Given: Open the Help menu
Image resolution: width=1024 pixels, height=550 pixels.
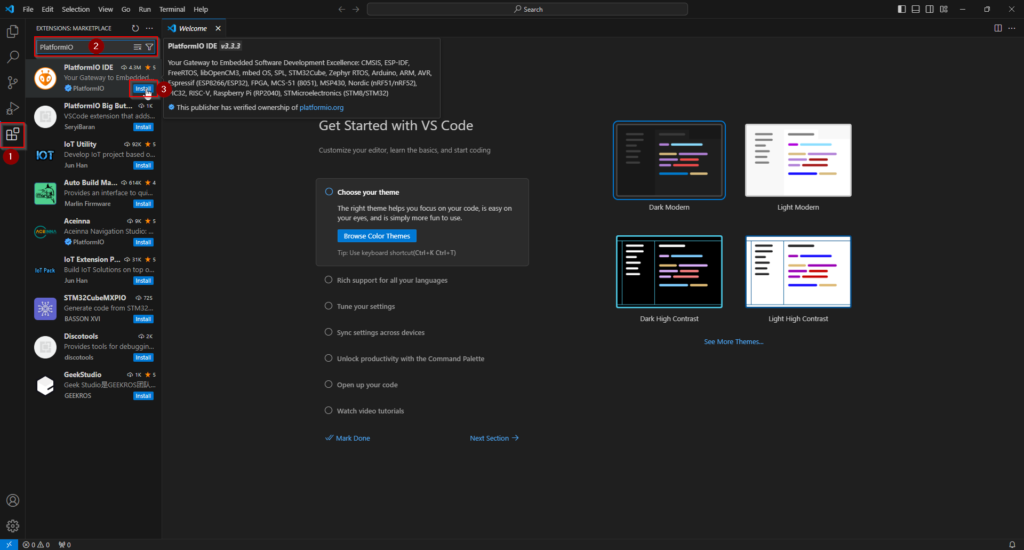Looking at the screenshot, I should tap(200, 9).
